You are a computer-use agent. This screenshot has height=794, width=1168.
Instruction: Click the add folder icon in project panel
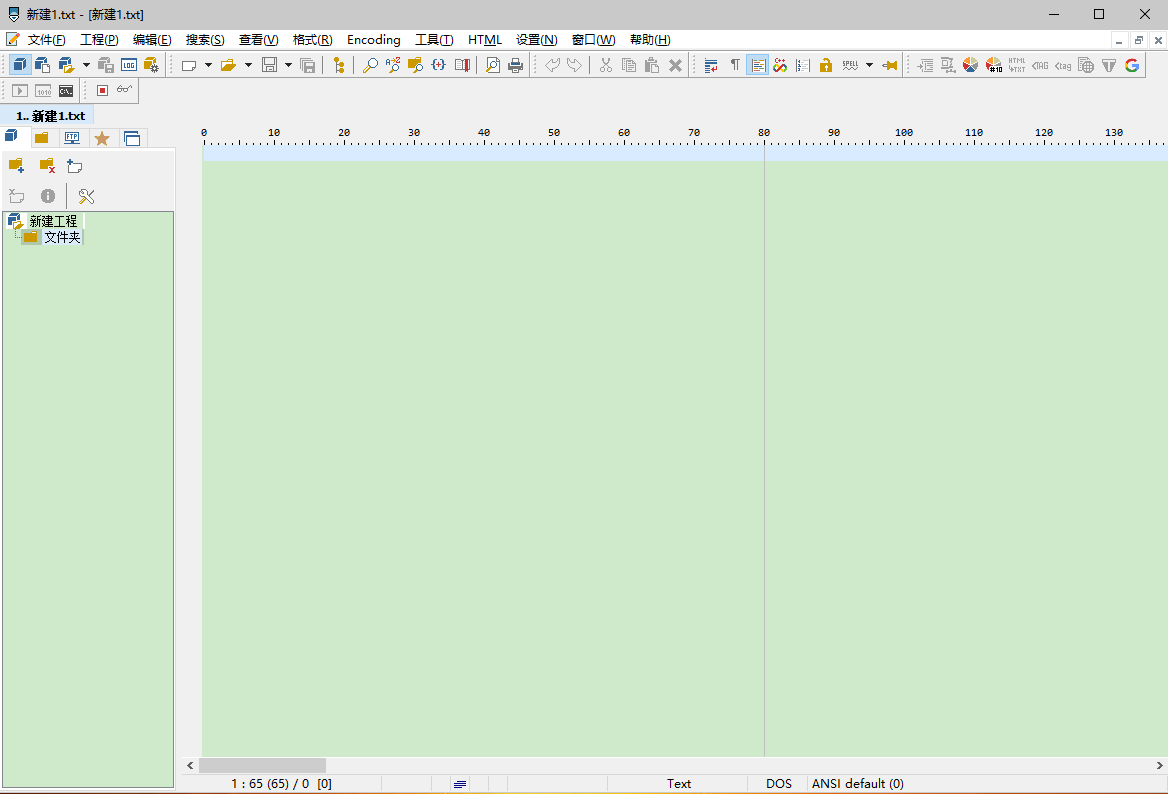click(16, 165)
